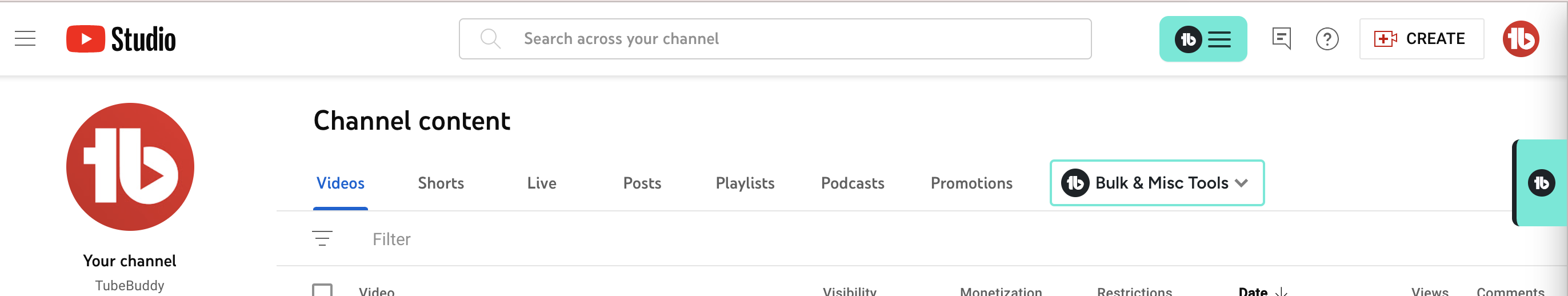Click the YouTube Studio logo

121,39
